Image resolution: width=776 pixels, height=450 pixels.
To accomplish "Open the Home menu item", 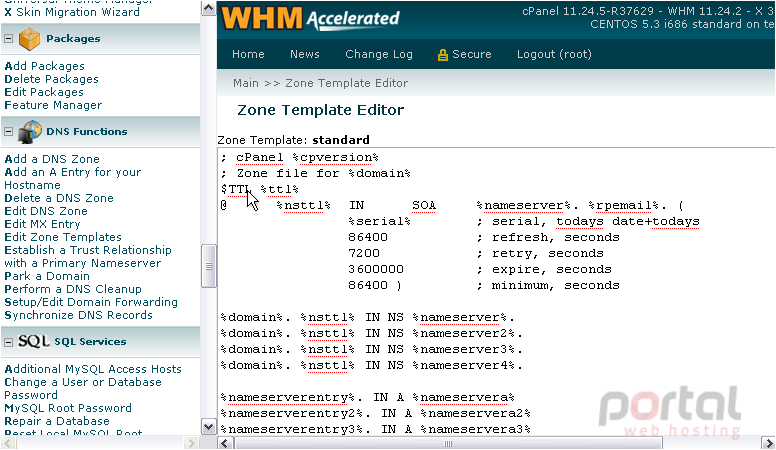I will click(248, 54).
